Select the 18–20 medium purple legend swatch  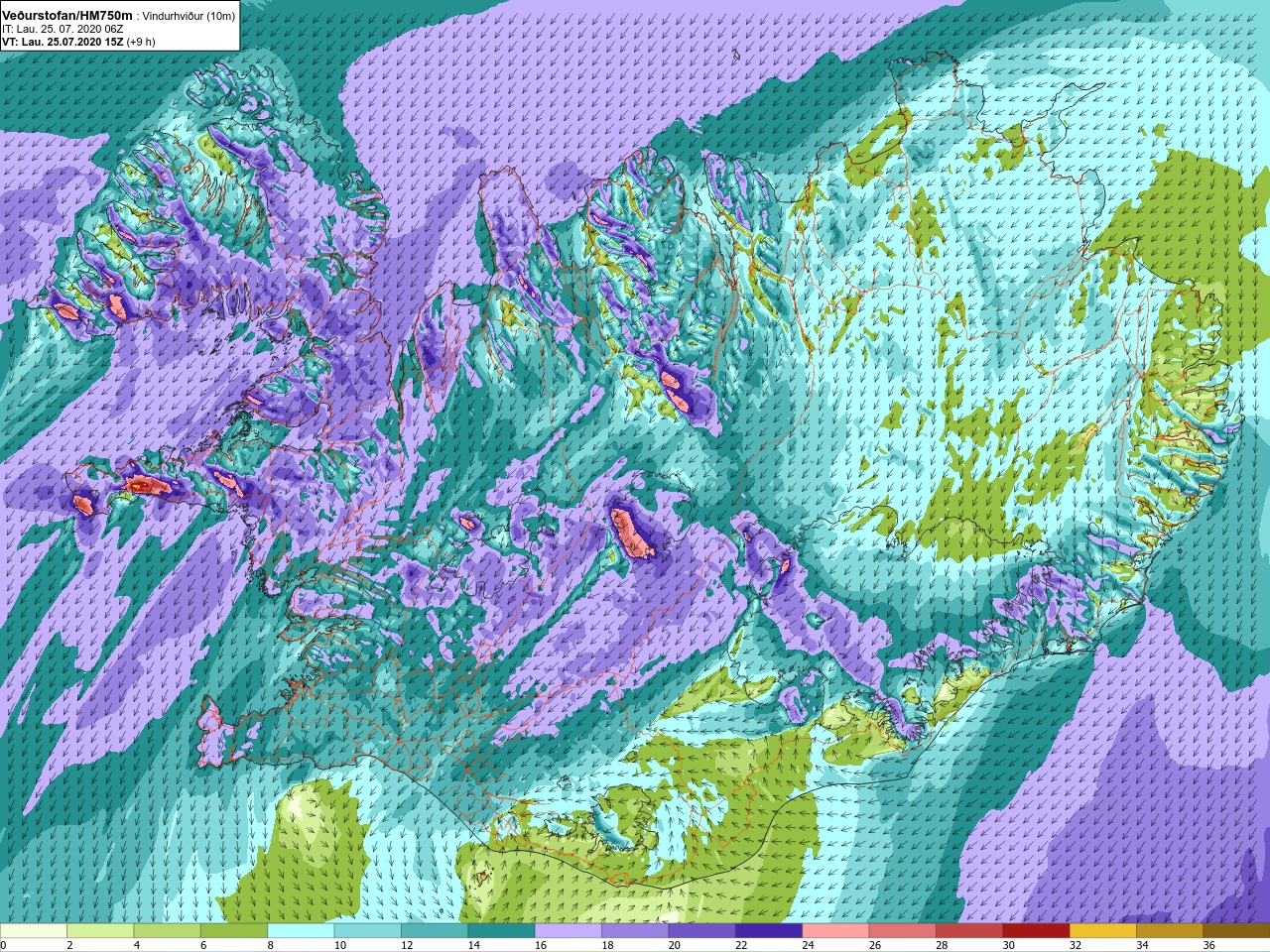click(x=635, y=931)
